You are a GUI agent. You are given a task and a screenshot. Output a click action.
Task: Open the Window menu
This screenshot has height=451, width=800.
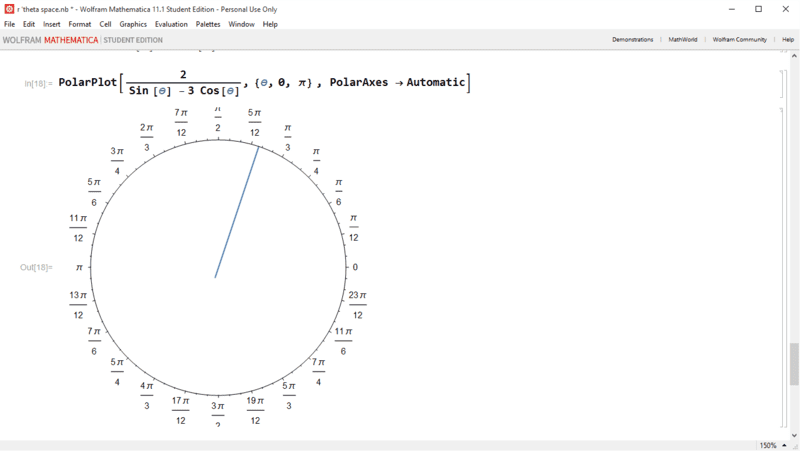[x=241, y=24]
